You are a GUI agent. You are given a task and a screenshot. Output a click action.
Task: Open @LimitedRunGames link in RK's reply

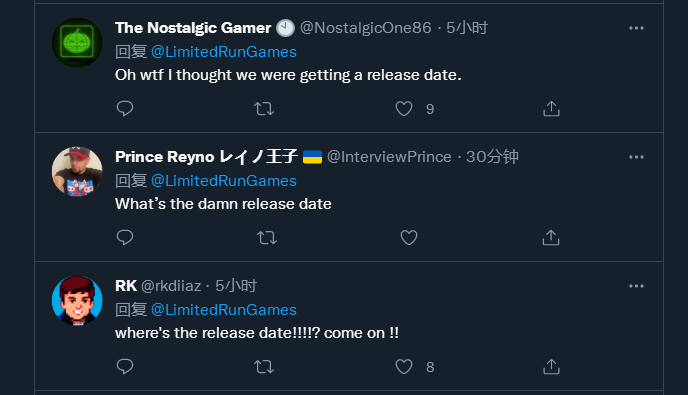(x=224, y=310)
